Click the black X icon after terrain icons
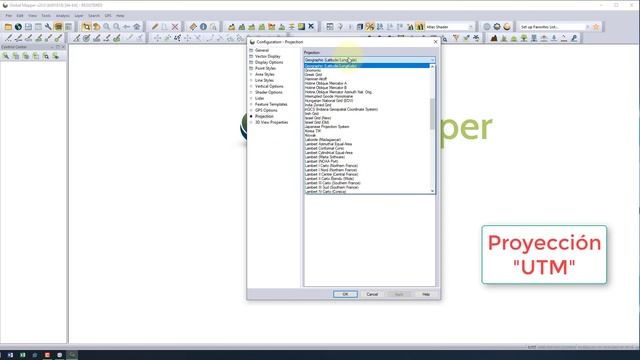Screen dimensions: 640x360 311,27
